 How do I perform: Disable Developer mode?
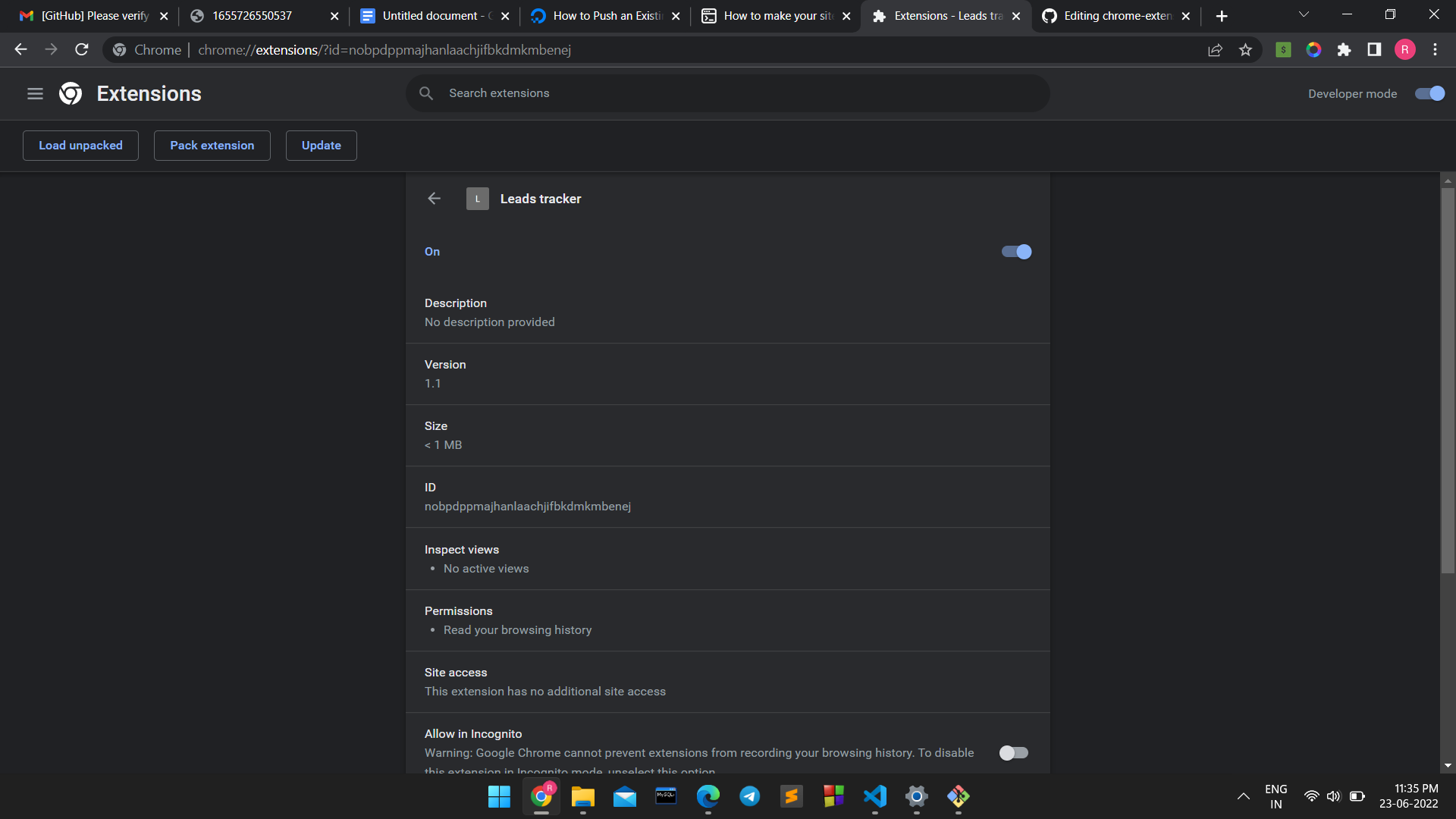pos(1429,93)
